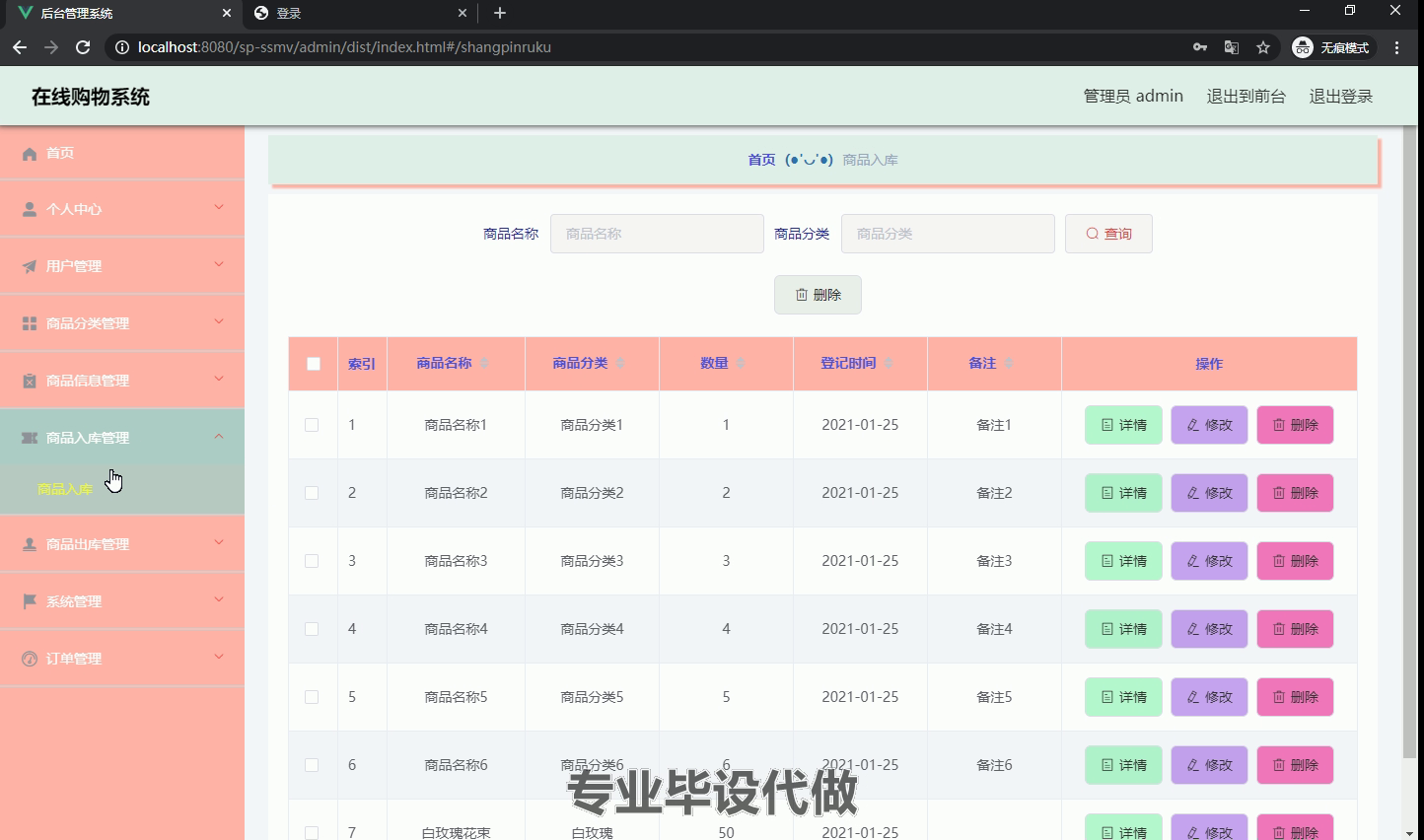This screenshot has width=1424, height=840.
Task: Sort by 登记时间 column arrows
Action: click(x=889, y=364)
